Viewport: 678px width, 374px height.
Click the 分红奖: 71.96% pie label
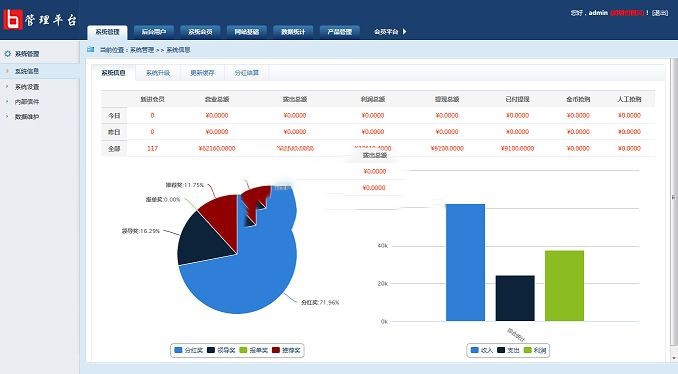click(320, 303)
